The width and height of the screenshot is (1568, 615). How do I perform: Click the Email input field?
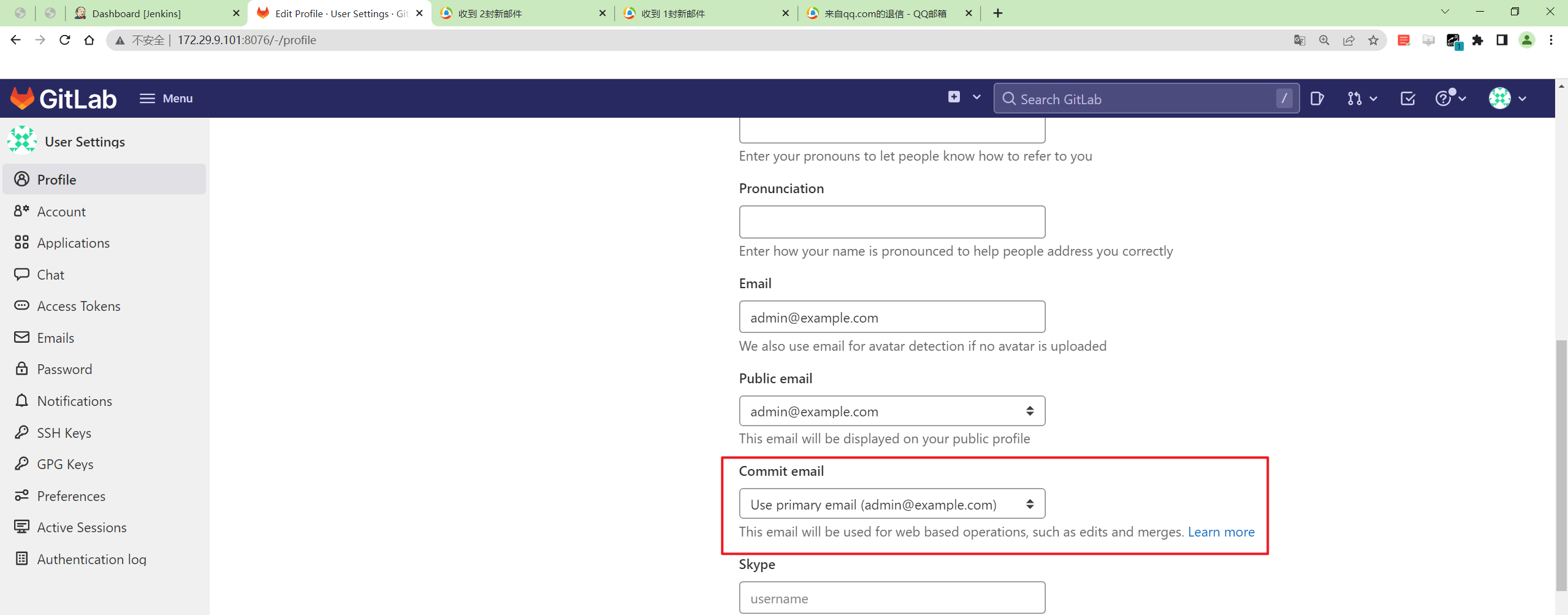(892, 317)
